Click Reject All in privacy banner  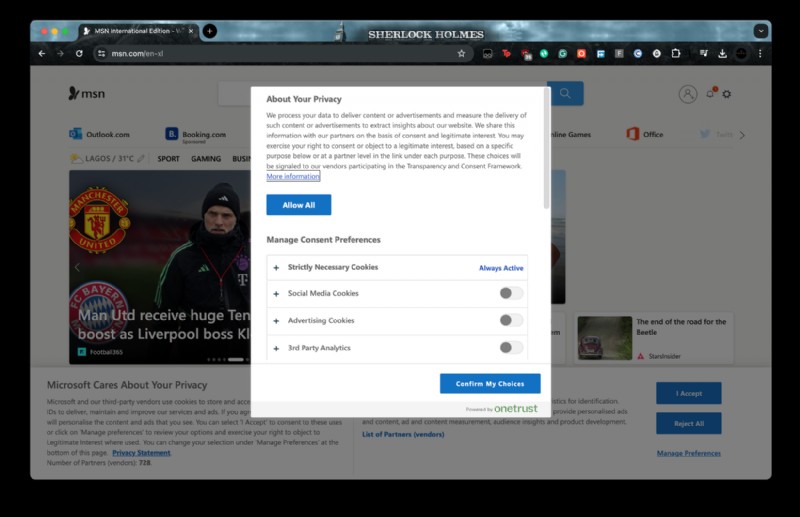coord(689,423)
